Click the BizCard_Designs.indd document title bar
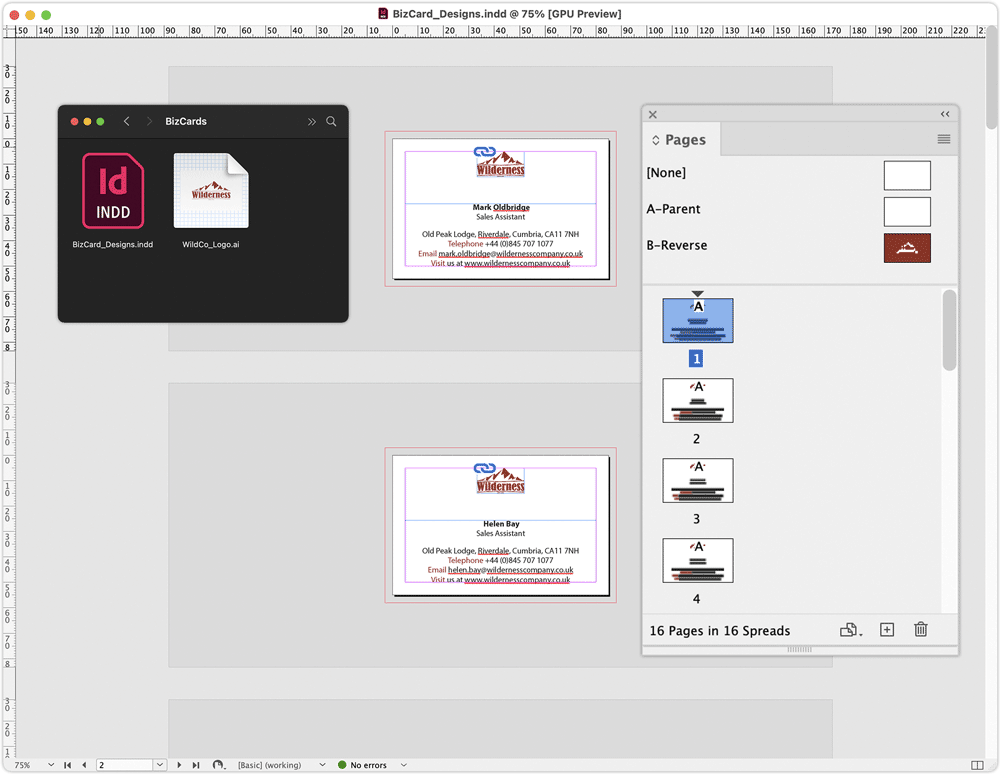 (500, 13)
